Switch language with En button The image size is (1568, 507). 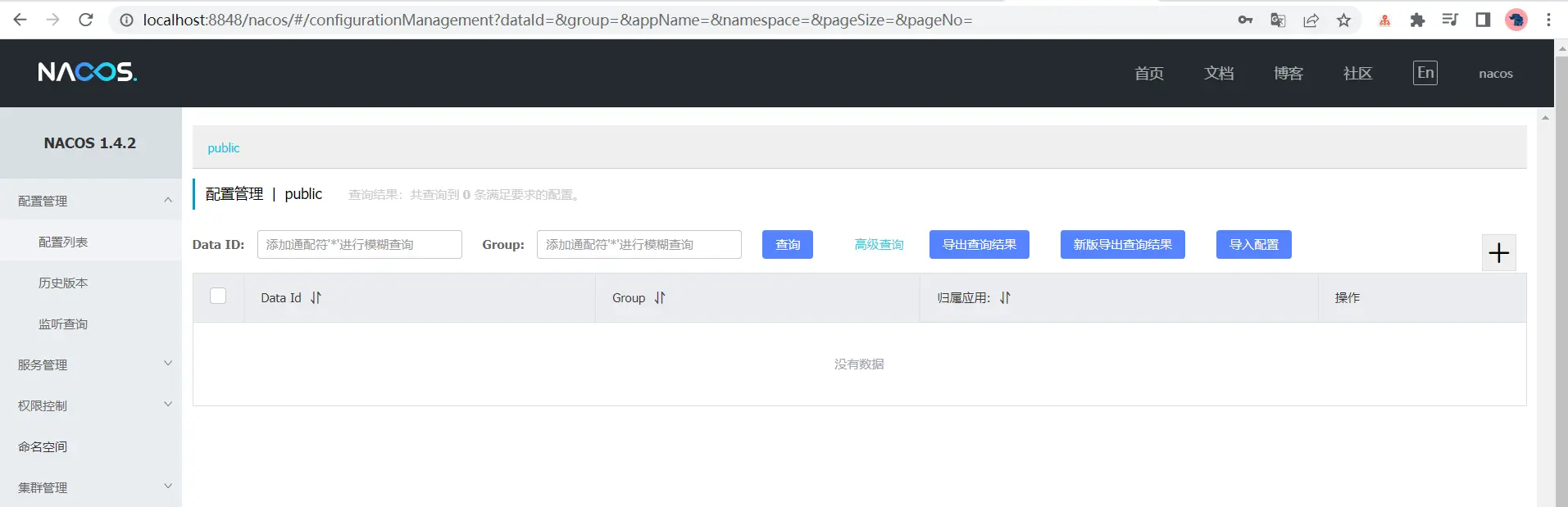(x=1425, y=73)
